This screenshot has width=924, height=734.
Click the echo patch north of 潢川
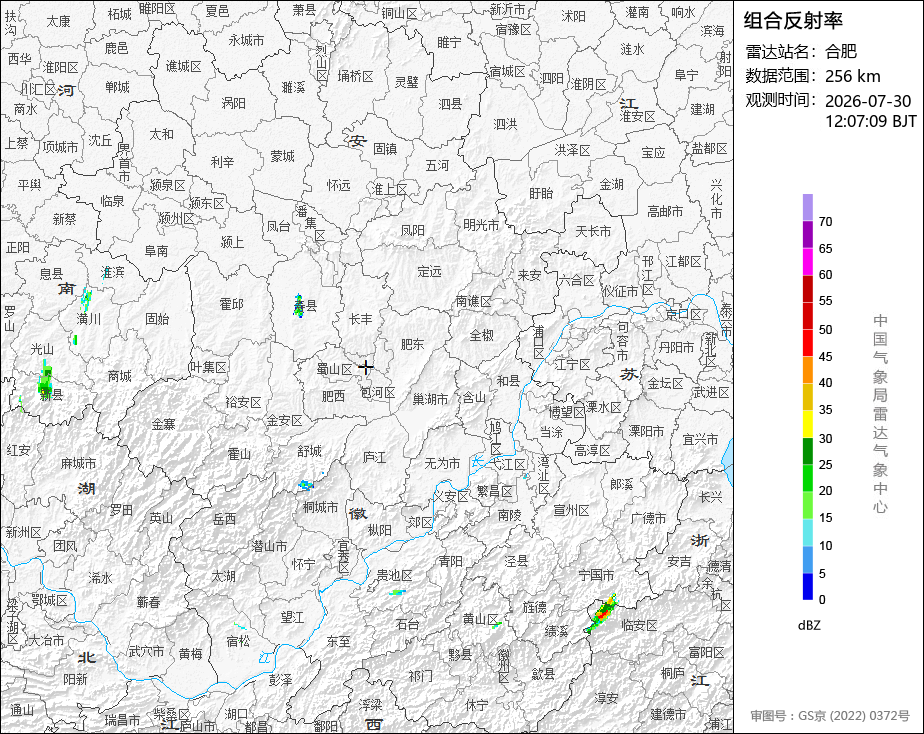(86, 299)
